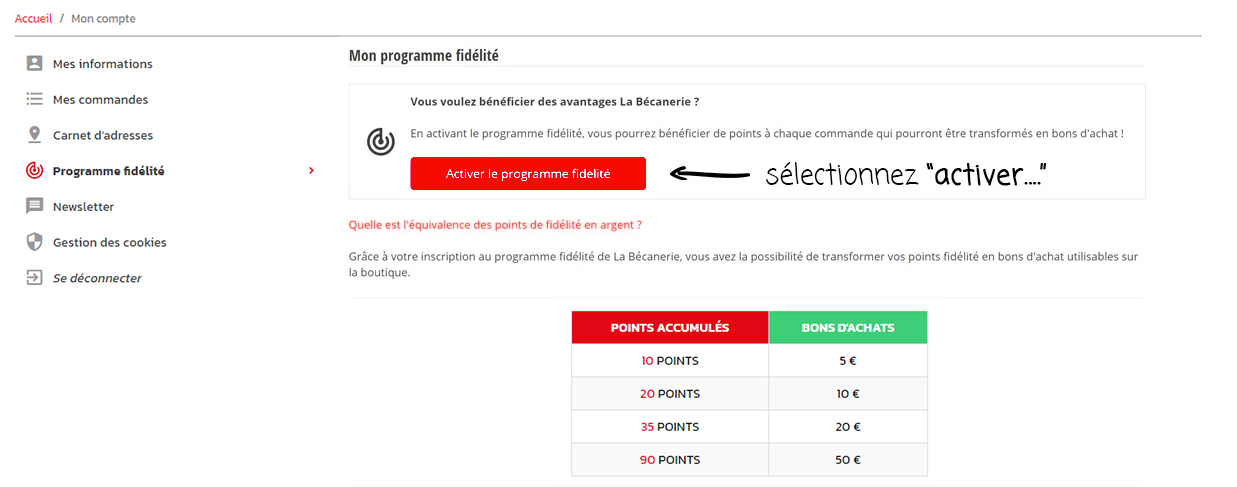Expand the red chevron next to Programme fidélité

pyautogui.click(x=311, y=171)
